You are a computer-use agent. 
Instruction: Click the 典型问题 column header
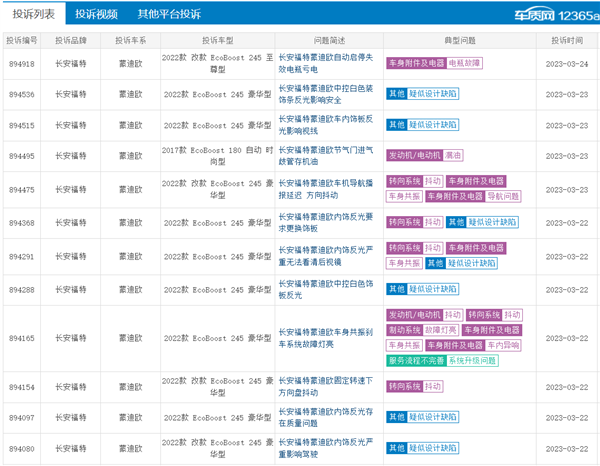460,41
